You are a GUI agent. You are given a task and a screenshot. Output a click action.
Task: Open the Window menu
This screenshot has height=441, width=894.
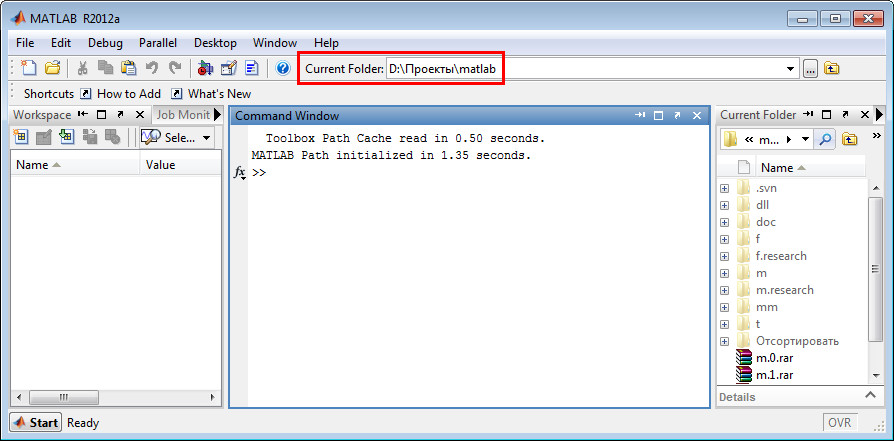[x=275, y=43]
